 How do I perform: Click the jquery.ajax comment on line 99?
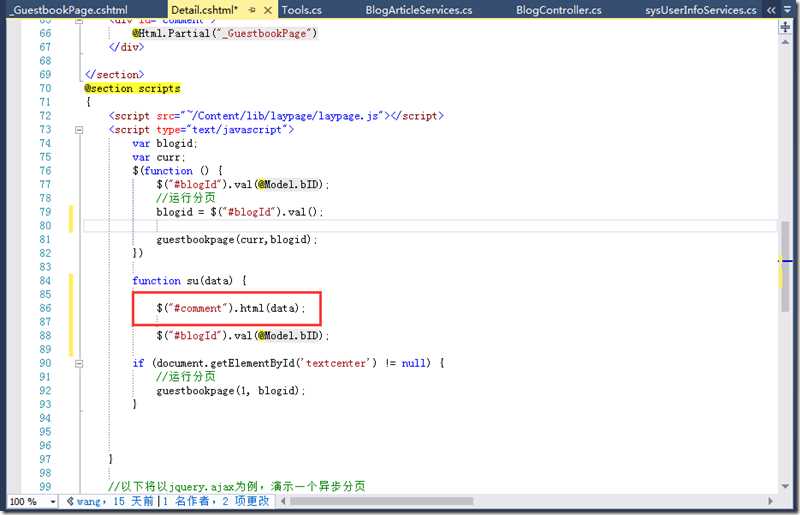tap(237, 486)
